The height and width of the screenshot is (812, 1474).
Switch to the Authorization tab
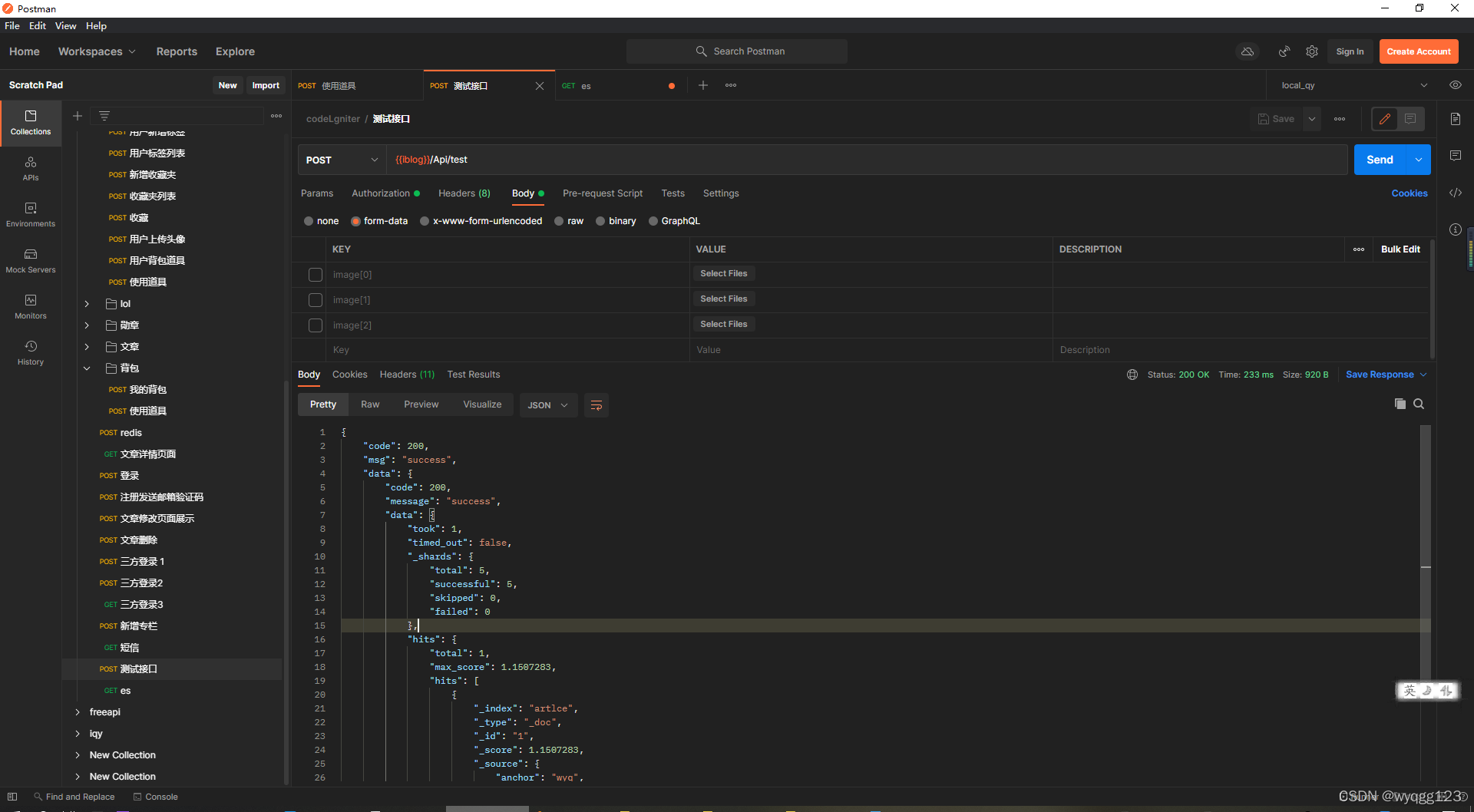coord(385,193)
